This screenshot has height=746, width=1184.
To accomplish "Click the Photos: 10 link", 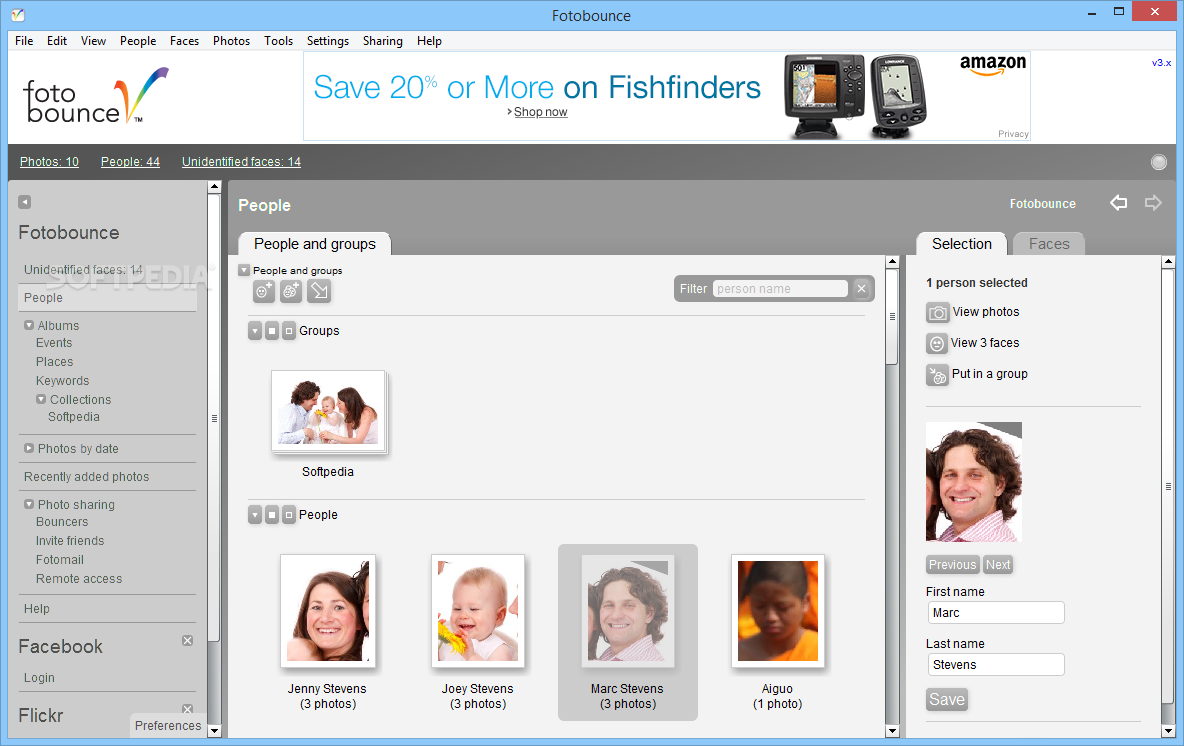I will (x=49, y=162).
